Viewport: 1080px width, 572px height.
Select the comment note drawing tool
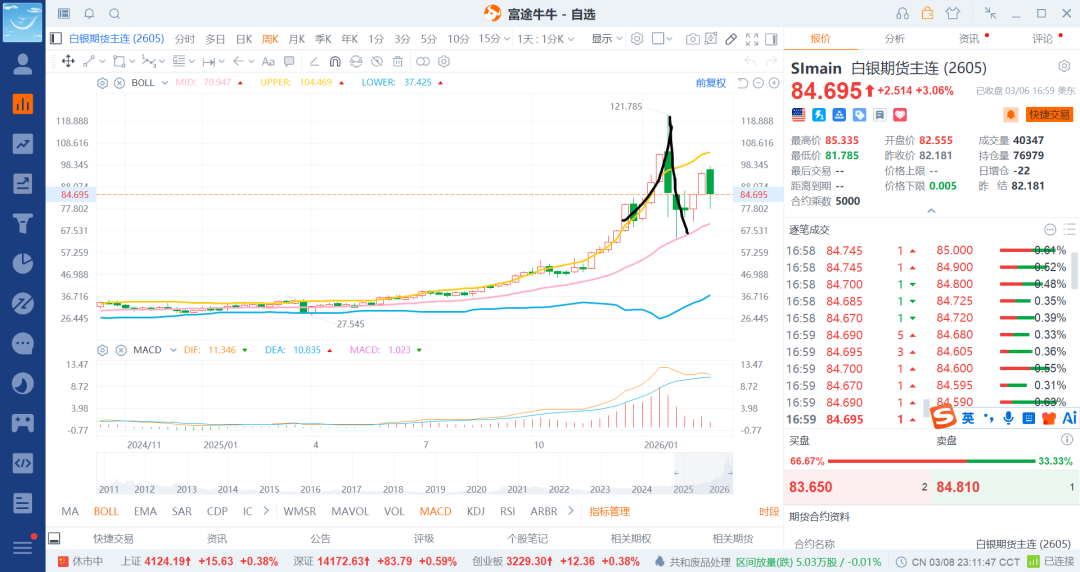(x=289, y=61)
